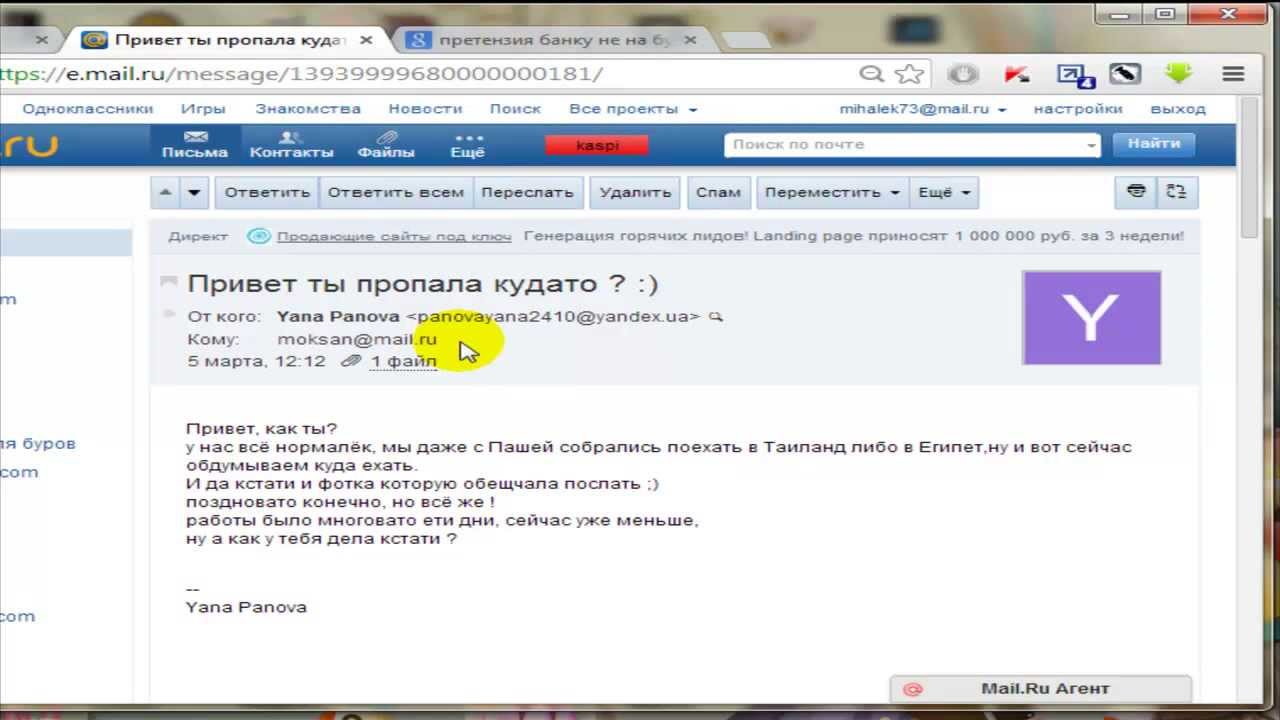Mark message as Спам
The height and width of the screenshot is (720, 1280).
click(718, 192)
